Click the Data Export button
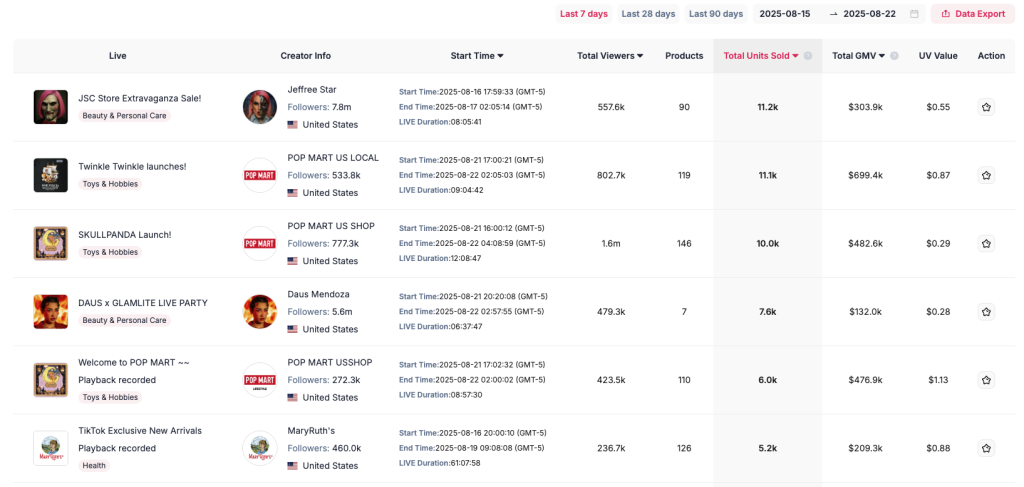This screenshot has width=1024, height=487. pos(972,14)
